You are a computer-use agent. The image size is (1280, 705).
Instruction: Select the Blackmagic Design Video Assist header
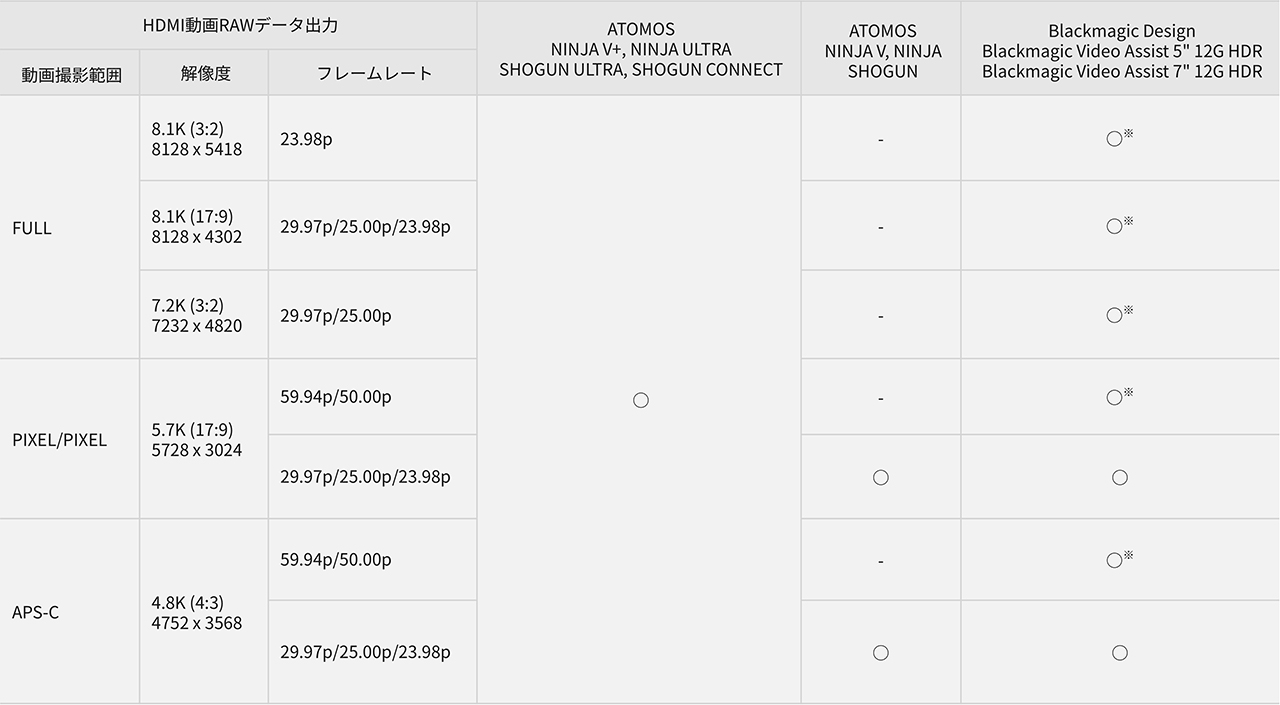pos(1121,51)
